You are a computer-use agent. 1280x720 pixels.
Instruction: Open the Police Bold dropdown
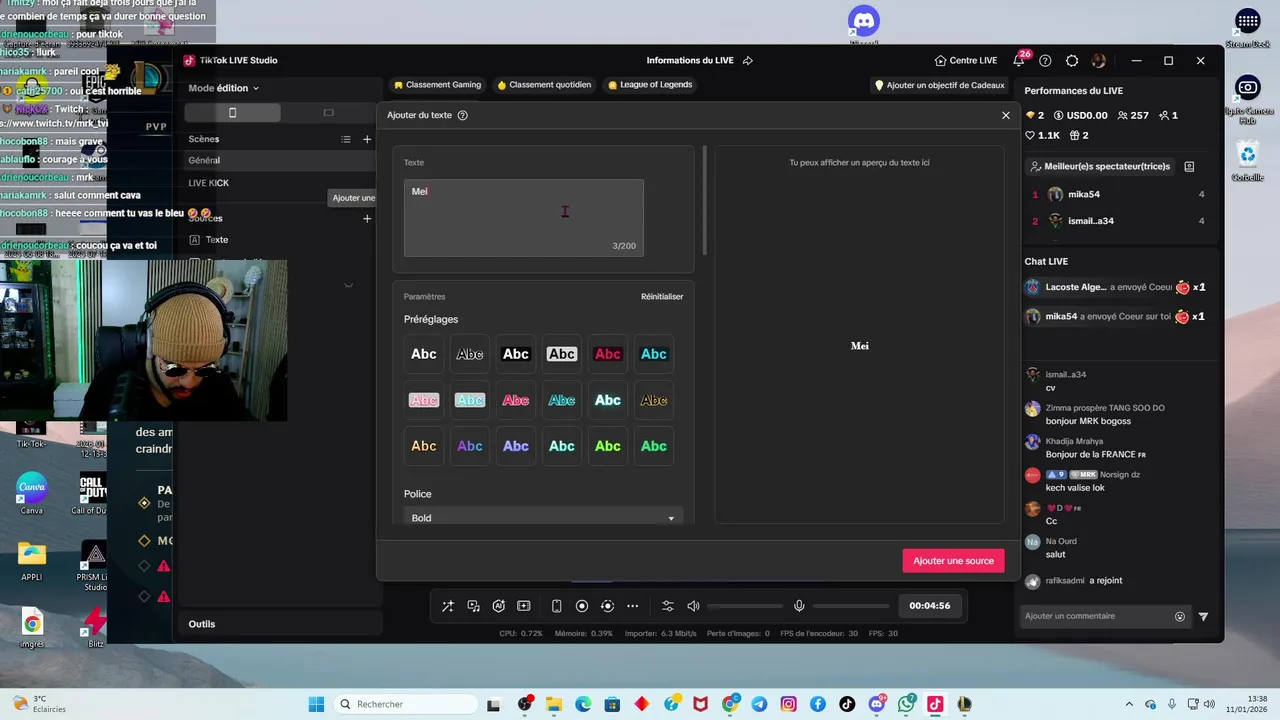[543, 518]
